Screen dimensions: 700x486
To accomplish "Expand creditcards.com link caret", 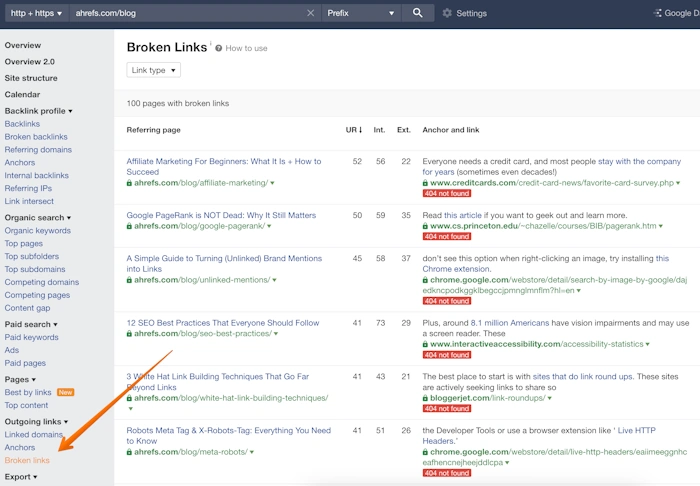I will (x=678, y=183).
